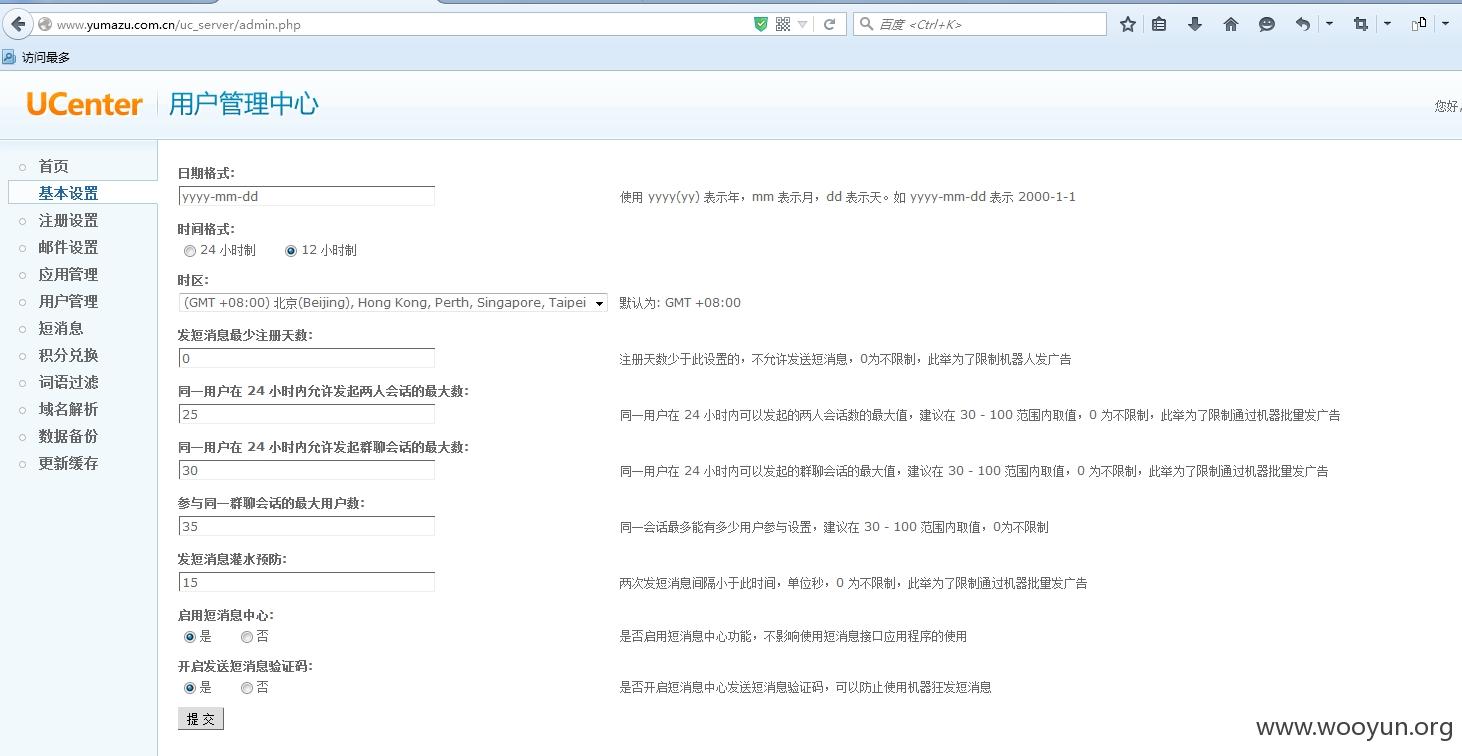The width and height of the screenshot is (1462, 756).
Task: Go to 积分兑换 sidebar item
Action: point(68,355)
